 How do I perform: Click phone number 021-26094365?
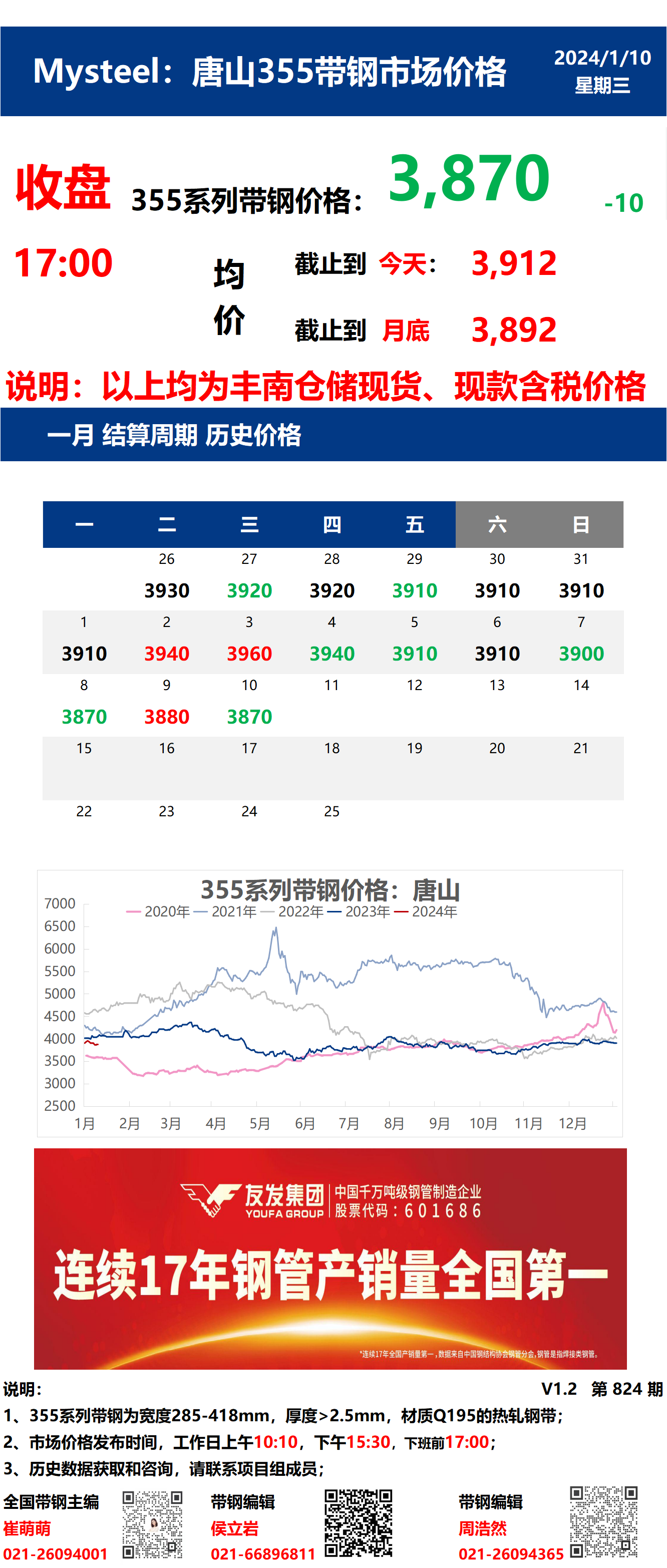(x=511, y=1554)
